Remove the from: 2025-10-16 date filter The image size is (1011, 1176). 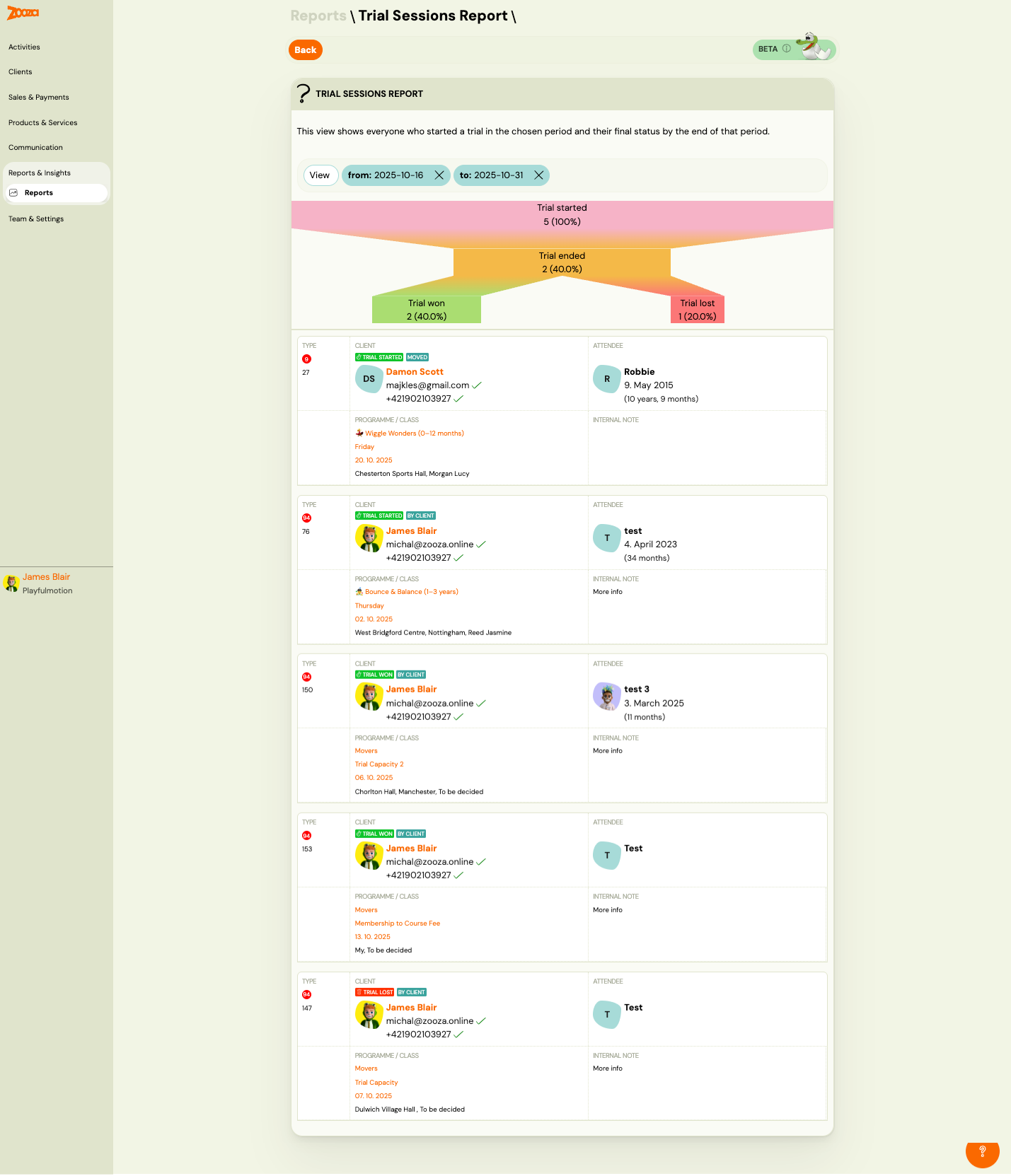439,175
